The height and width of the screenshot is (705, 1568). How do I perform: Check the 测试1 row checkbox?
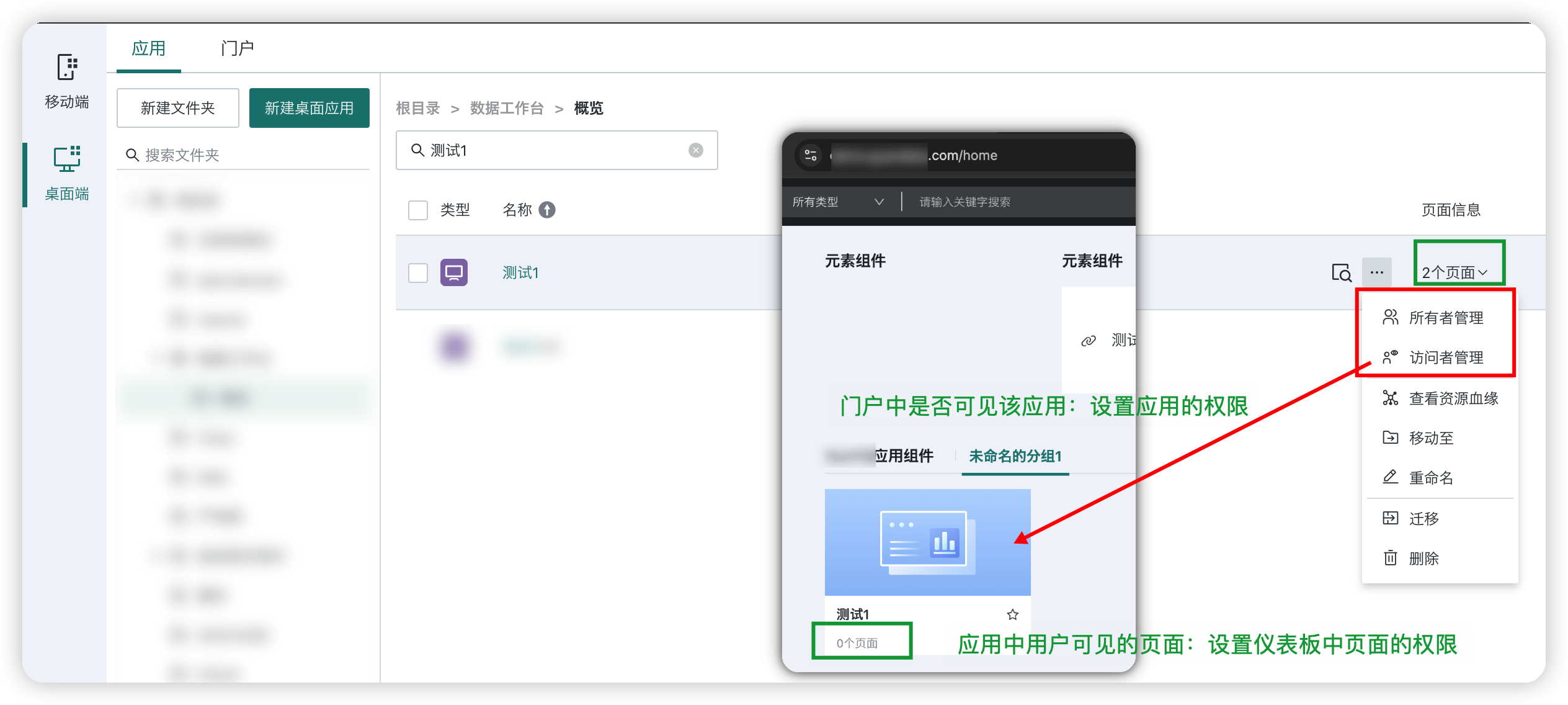[418, 272]
